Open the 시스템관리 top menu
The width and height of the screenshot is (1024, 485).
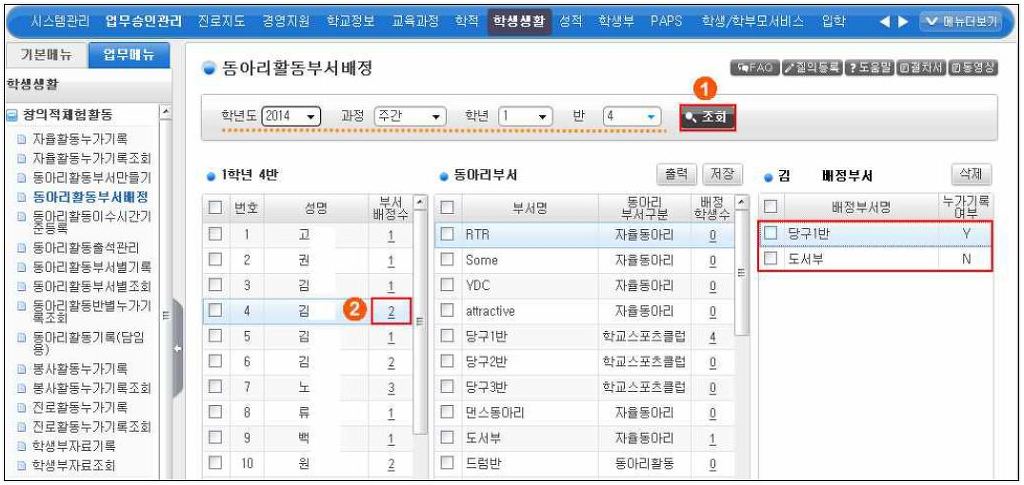(60, 22)
